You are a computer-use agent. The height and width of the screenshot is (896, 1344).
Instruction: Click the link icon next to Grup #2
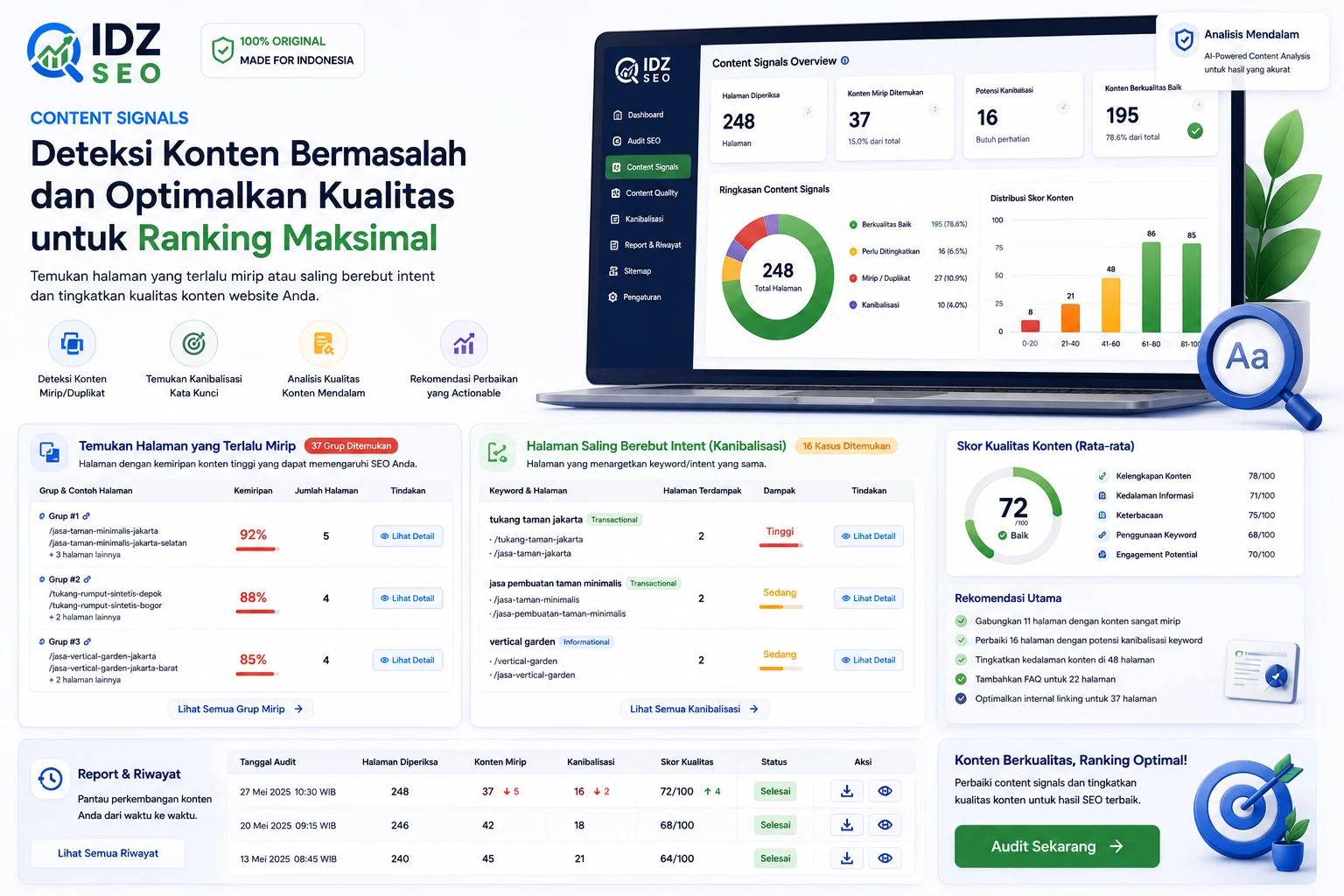87,579
